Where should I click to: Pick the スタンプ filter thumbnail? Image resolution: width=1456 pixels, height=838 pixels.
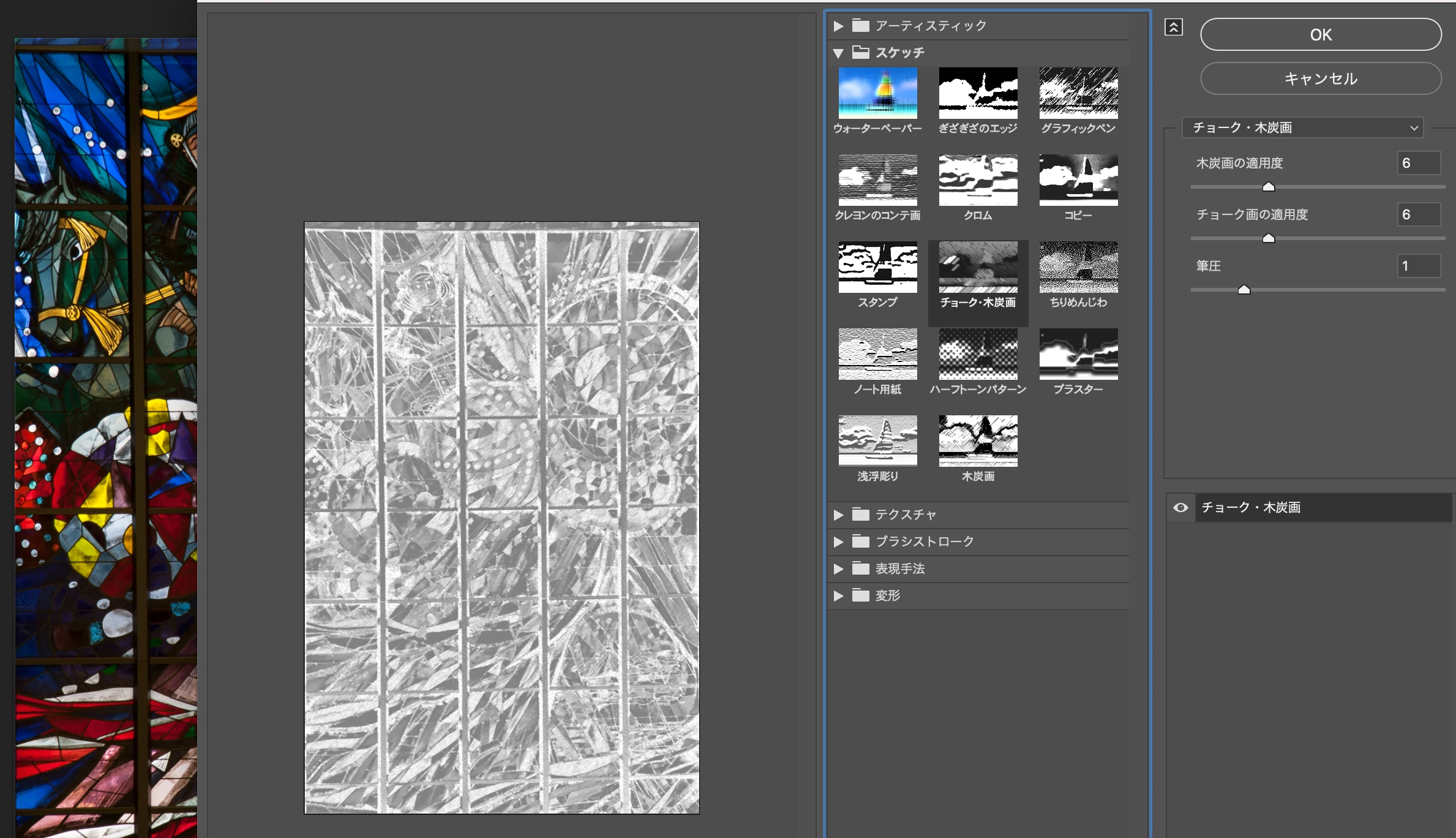click(x=877, y=267)
